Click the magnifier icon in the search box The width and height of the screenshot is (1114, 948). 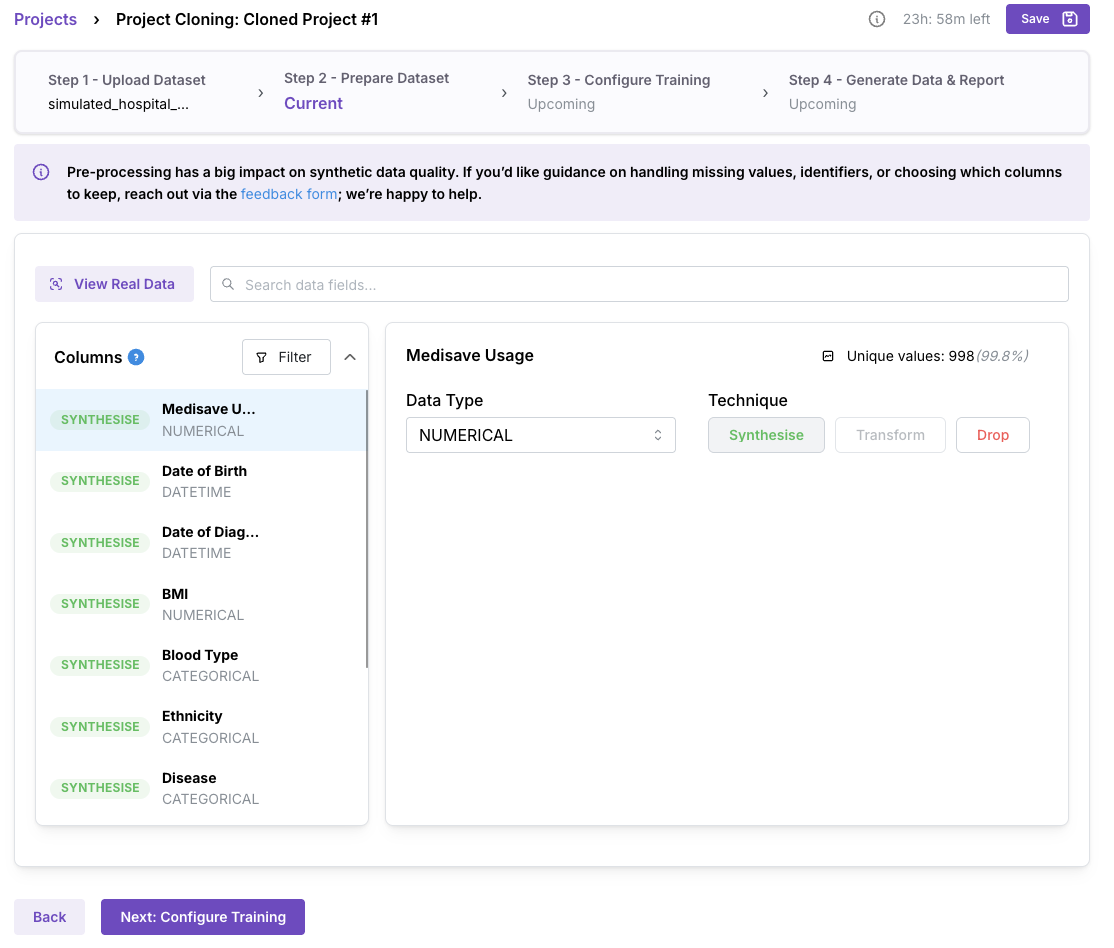228,284
